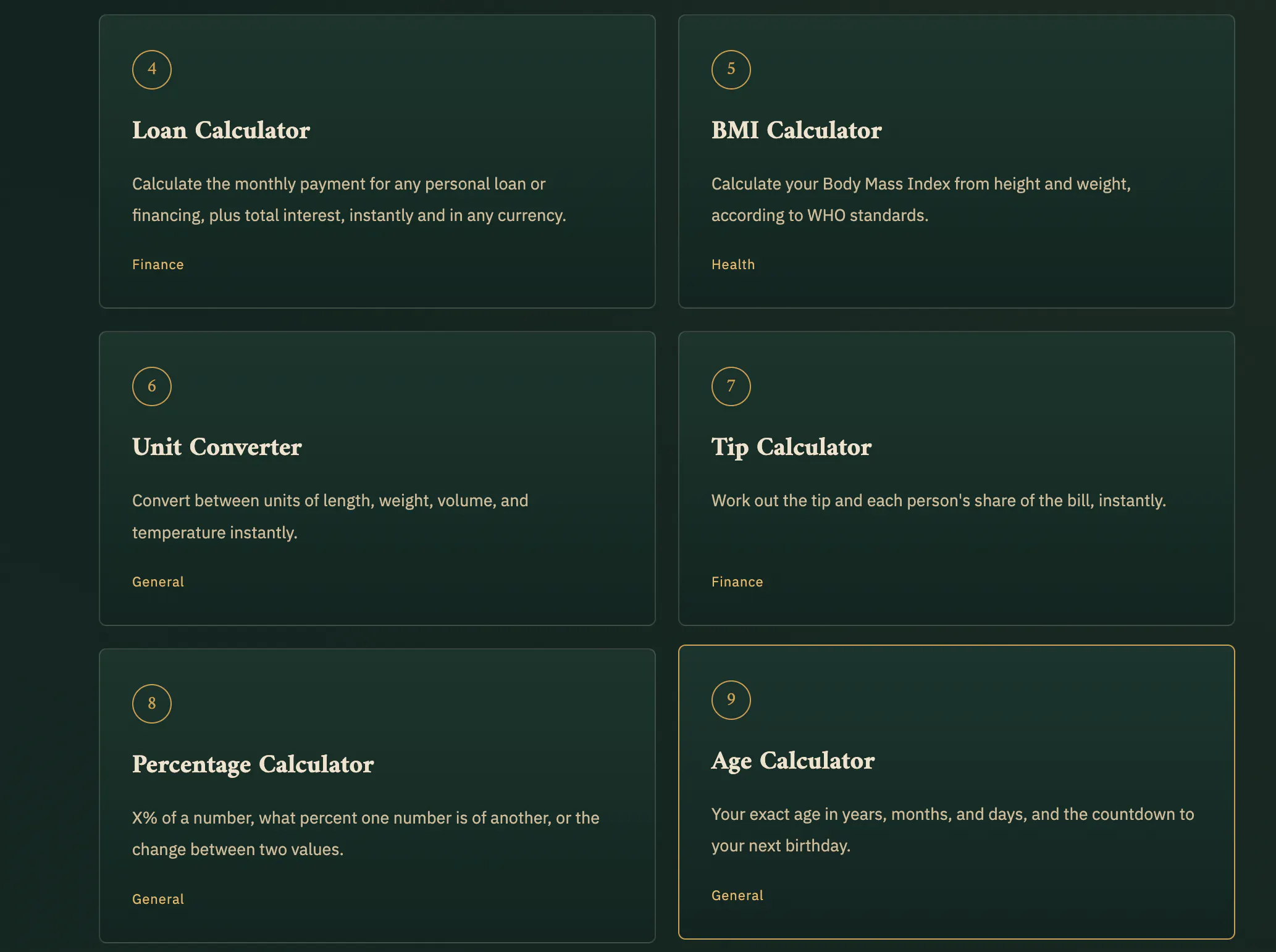Click the Finance tag on Tip Calculator
Image resolution: width=1276 pixels, height=952 pixels.
pyautogui.click(x=737, y=582)
